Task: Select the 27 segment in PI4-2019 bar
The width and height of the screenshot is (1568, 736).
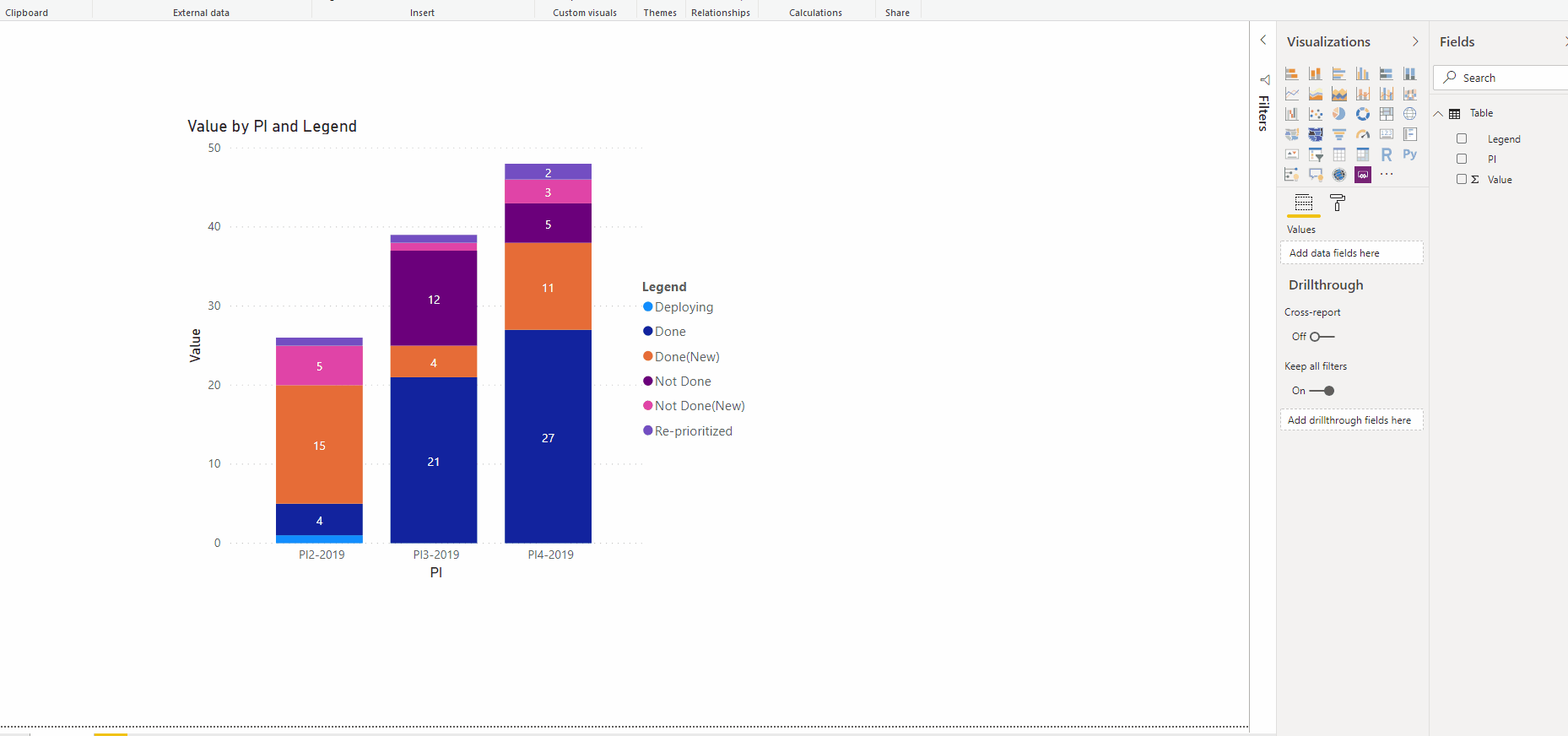Action: coord(548,436)
